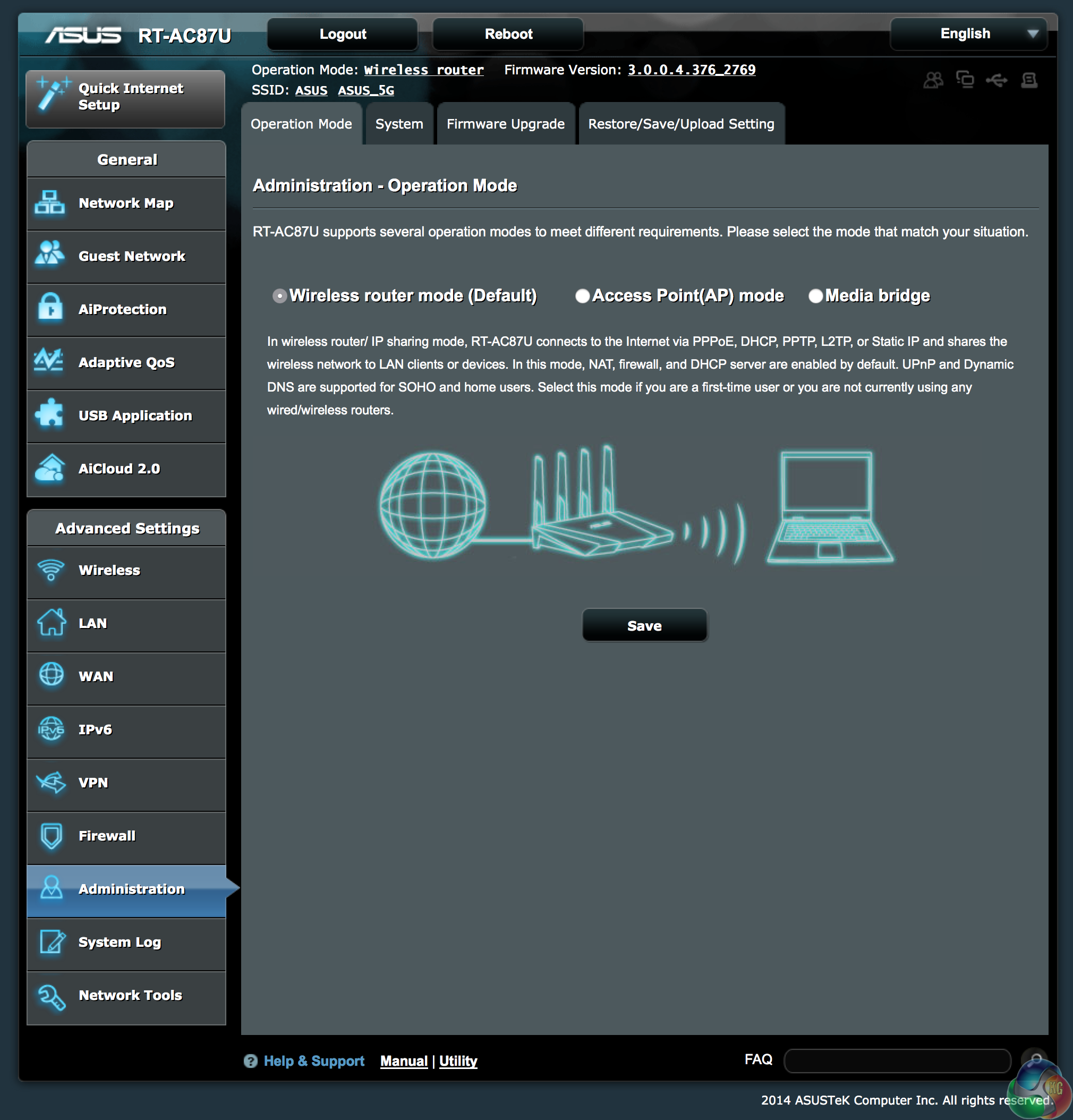
Task: Click the FAQ search magnifier icon
Action: (x=1035, y=1058)
